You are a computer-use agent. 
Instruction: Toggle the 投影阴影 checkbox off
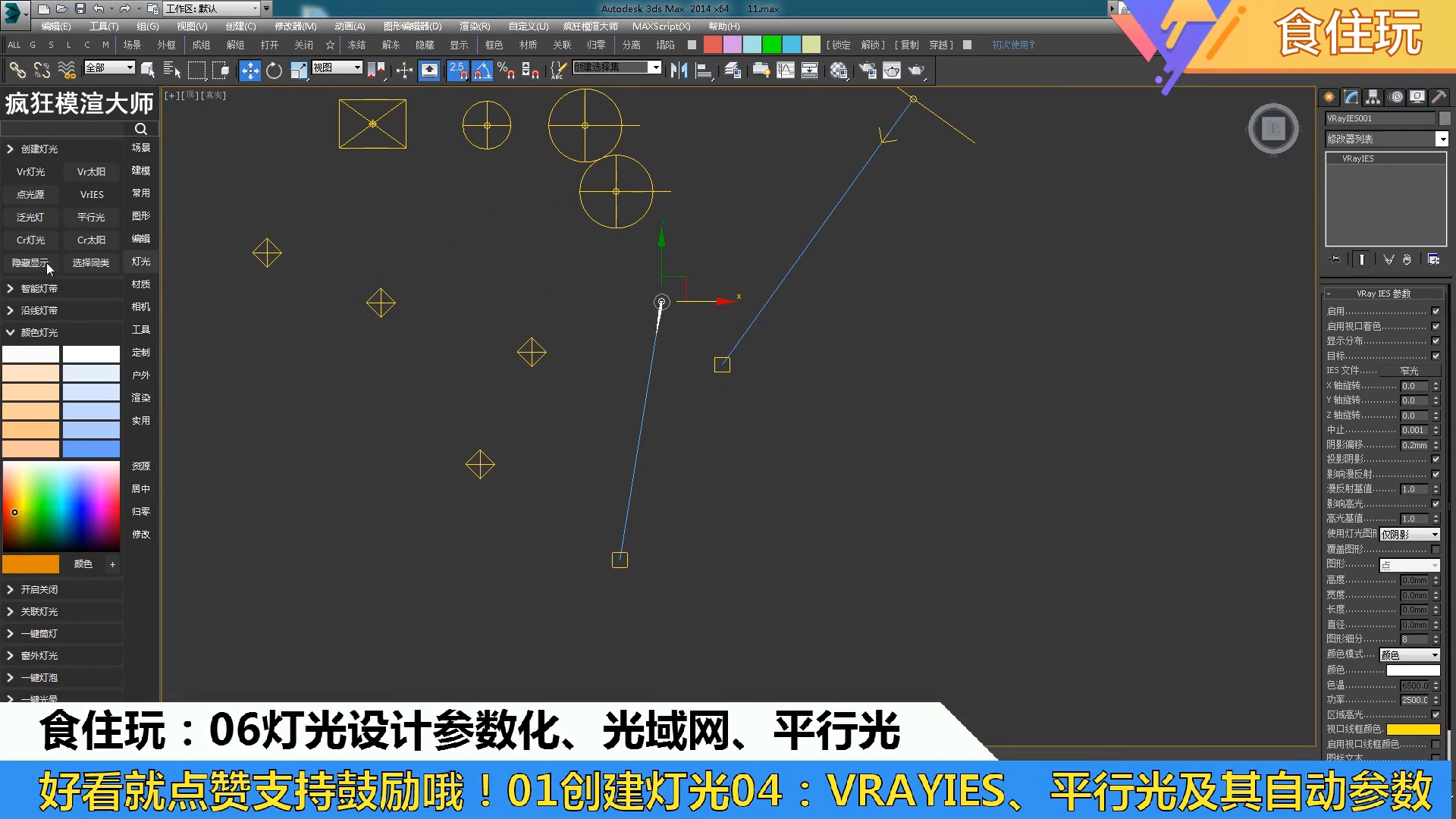click(1436, 459)
